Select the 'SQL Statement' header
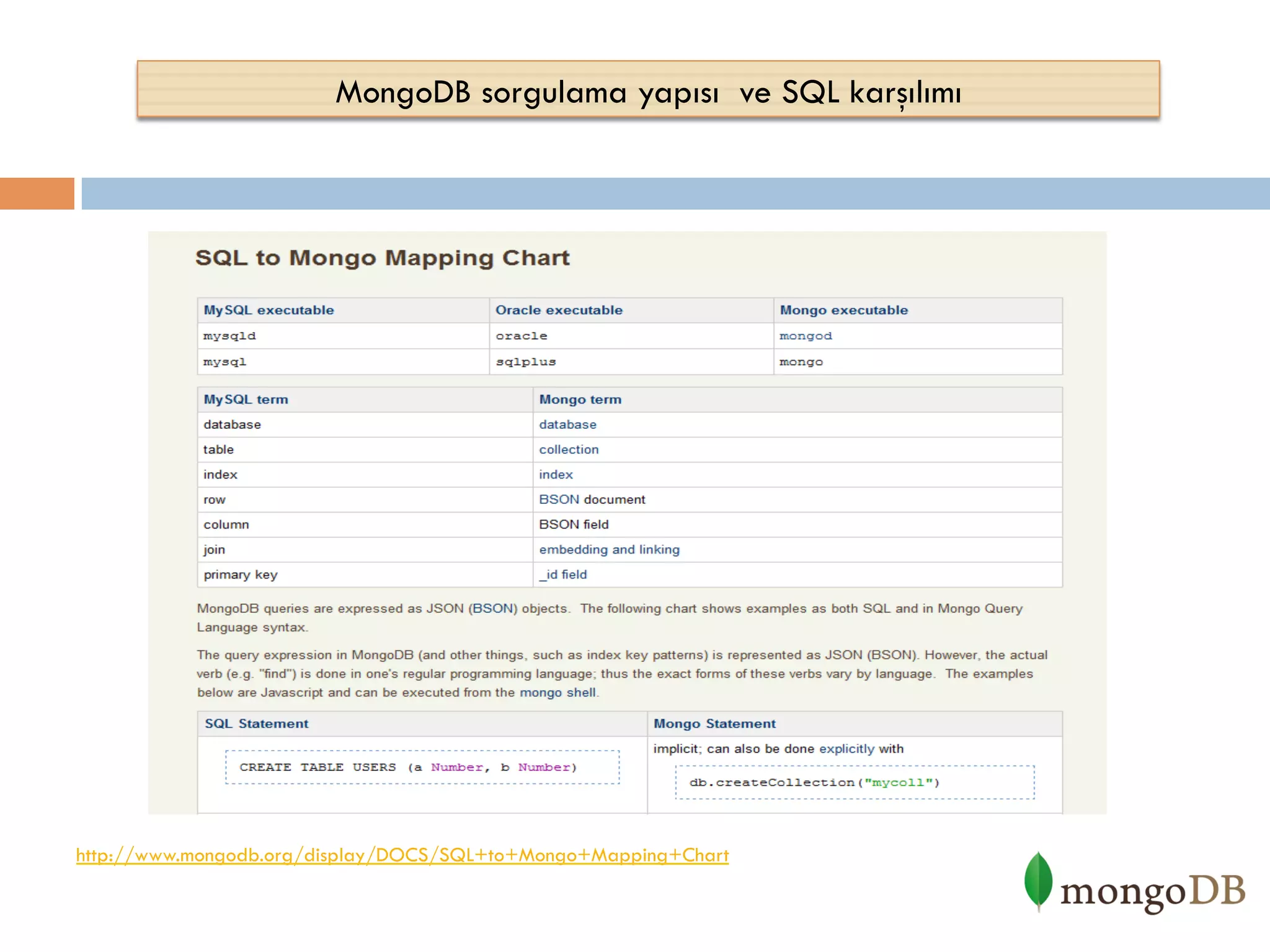The width and height of the screenshot is (1270, 952). point(422,724)
